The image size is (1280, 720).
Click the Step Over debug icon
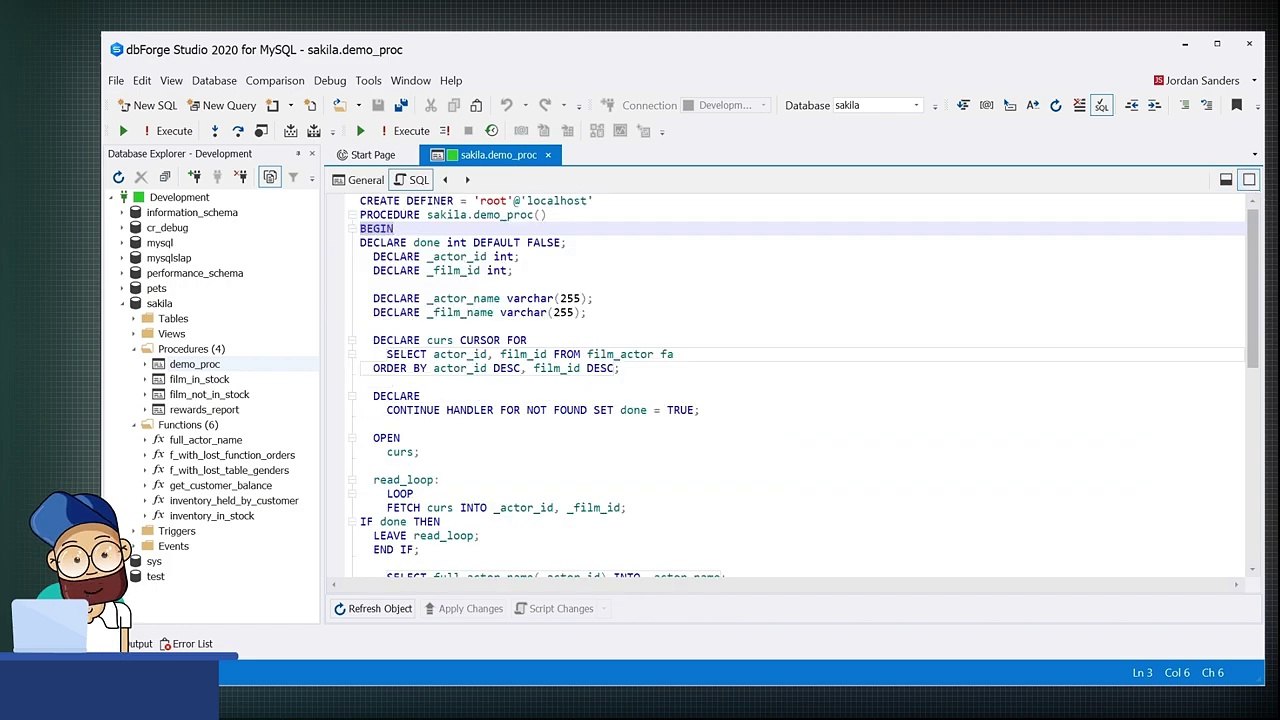[x=238, y=131]
